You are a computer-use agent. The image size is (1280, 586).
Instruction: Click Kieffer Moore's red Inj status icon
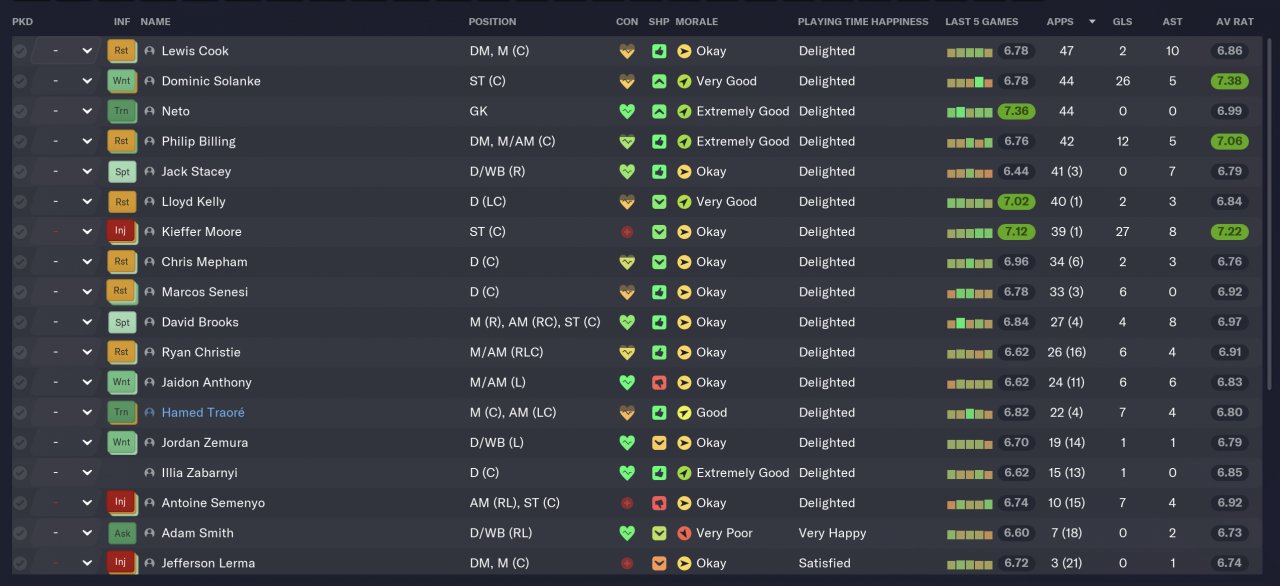click(121, 232)
